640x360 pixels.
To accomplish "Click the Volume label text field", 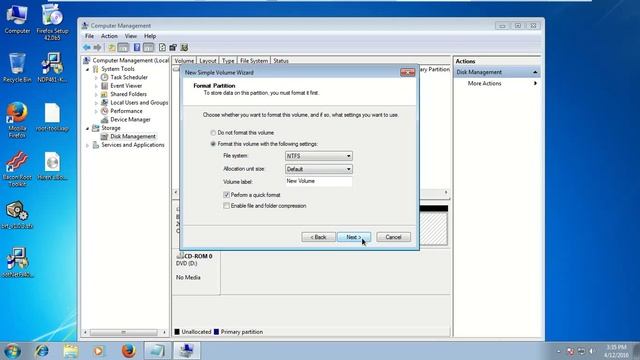I will click(x=319, y=181).
